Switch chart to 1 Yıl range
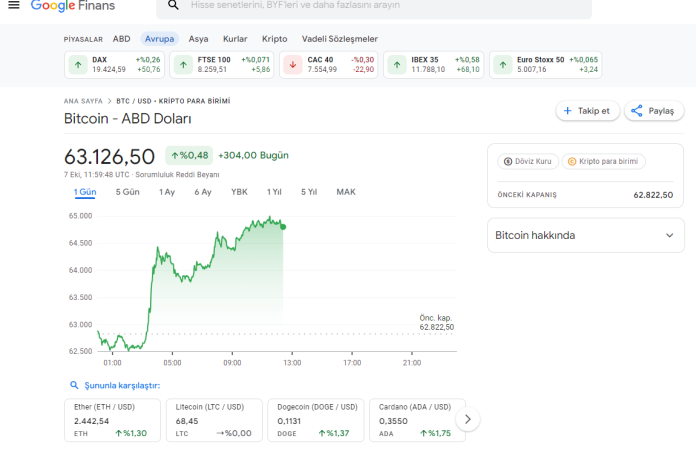 point(274,192)
